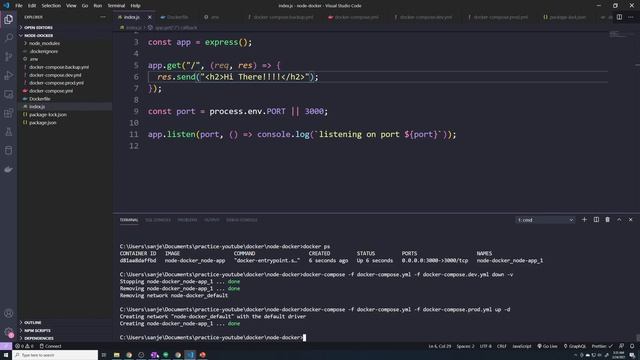Click the Windows Start button
640x360 pixels.
click(6, 355)
